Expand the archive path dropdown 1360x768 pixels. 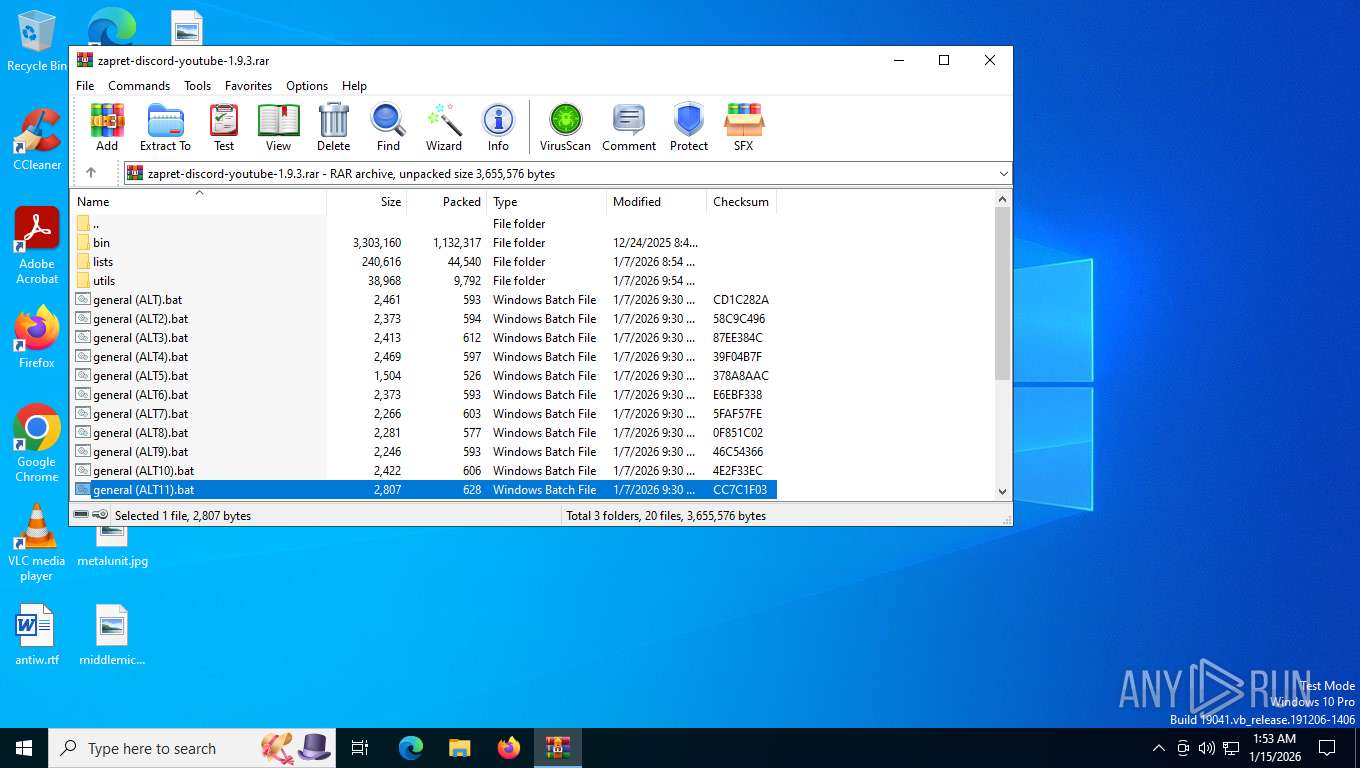[x=1003, y=173]
